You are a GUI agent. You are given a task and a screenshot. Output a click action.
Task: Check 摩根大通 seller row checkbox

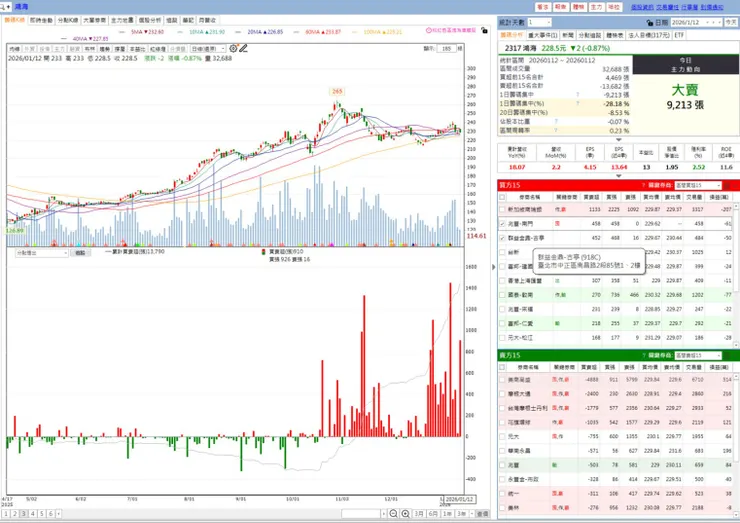tap(502, 393)
